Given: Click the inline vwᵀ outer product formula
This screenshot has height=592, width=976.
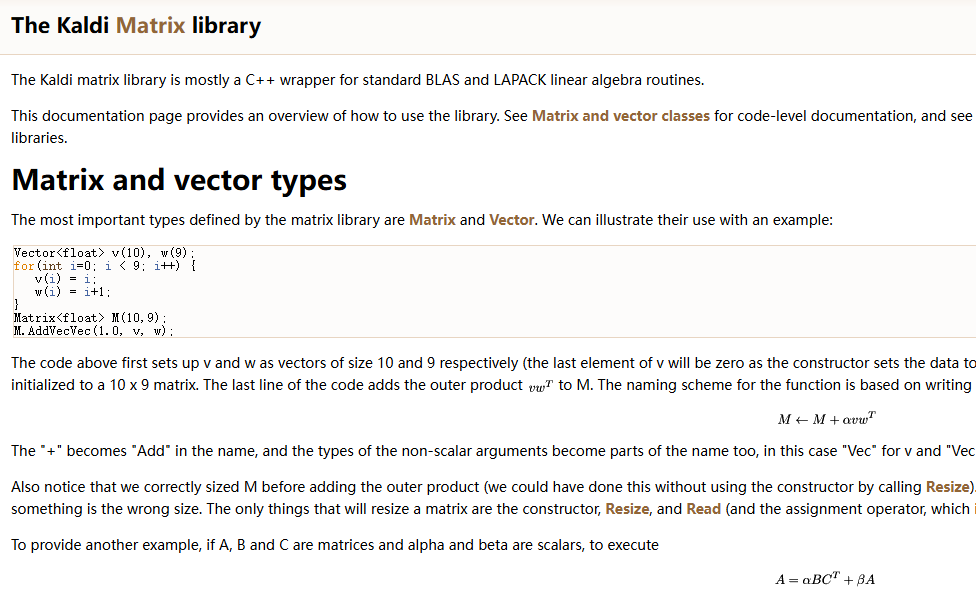Looking at the screenshot, I should click(x=542, y=387).
